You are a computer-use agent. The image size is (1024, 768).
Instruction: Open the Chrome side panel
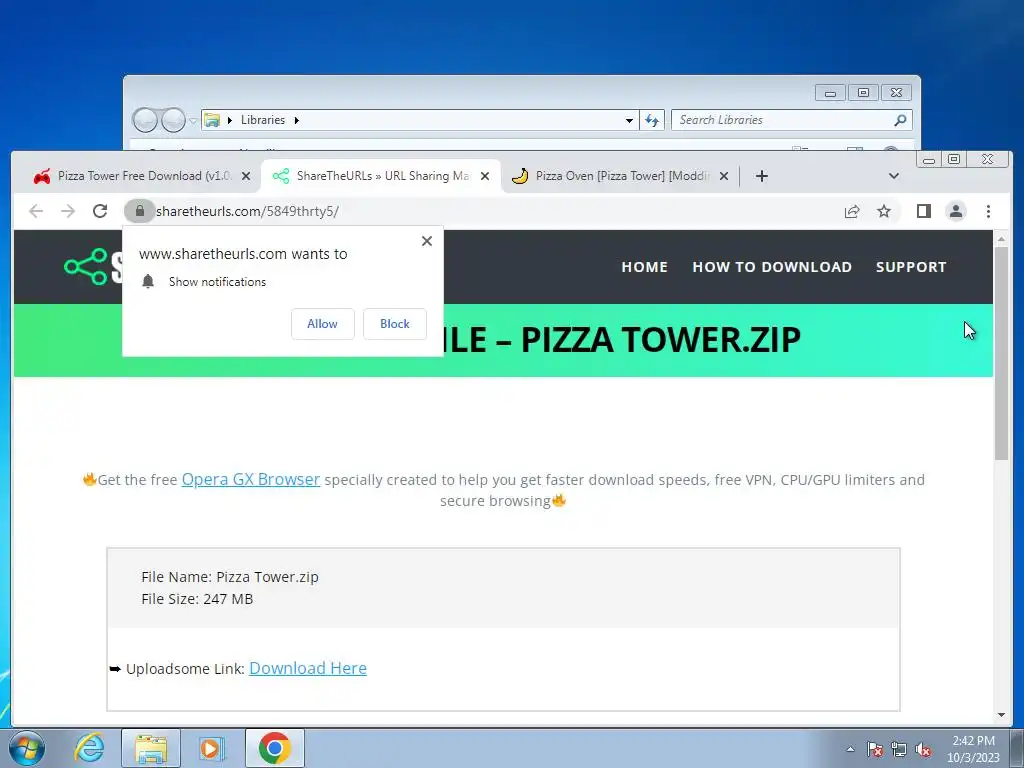point(923,211)
